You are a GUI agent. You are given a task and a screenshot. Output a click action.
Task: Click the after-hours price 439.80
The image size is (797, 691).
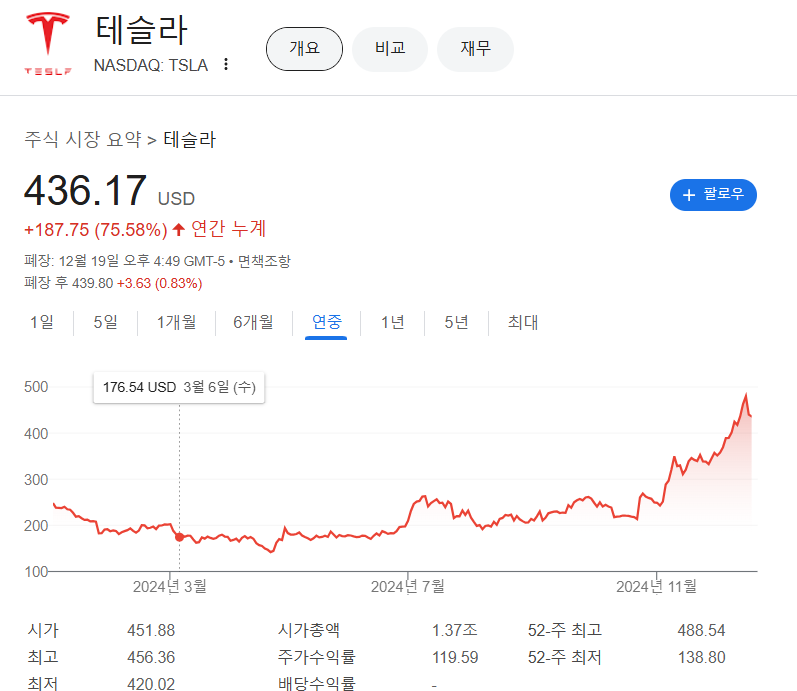pos(93,283)
